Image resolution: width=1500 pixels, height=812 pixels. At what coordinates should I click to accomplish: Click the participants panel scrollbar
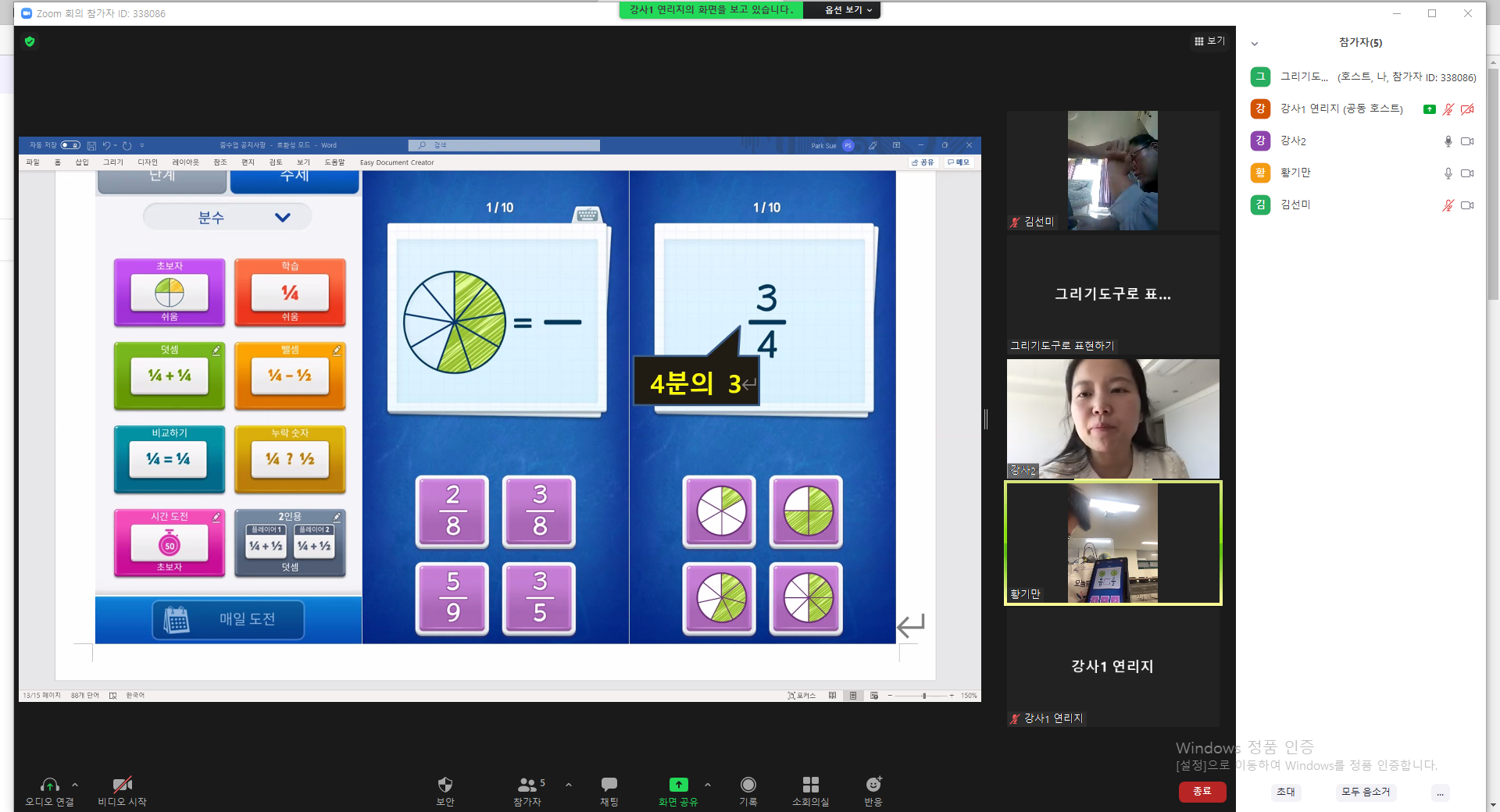pyautogui.click(x=1493, y=183)
